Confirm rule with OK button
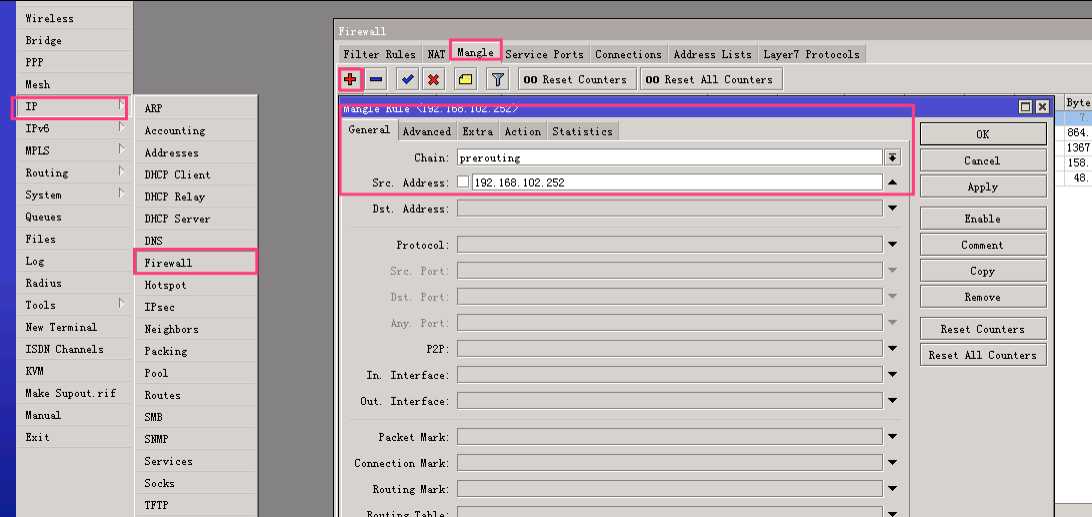 click(982, 134)
